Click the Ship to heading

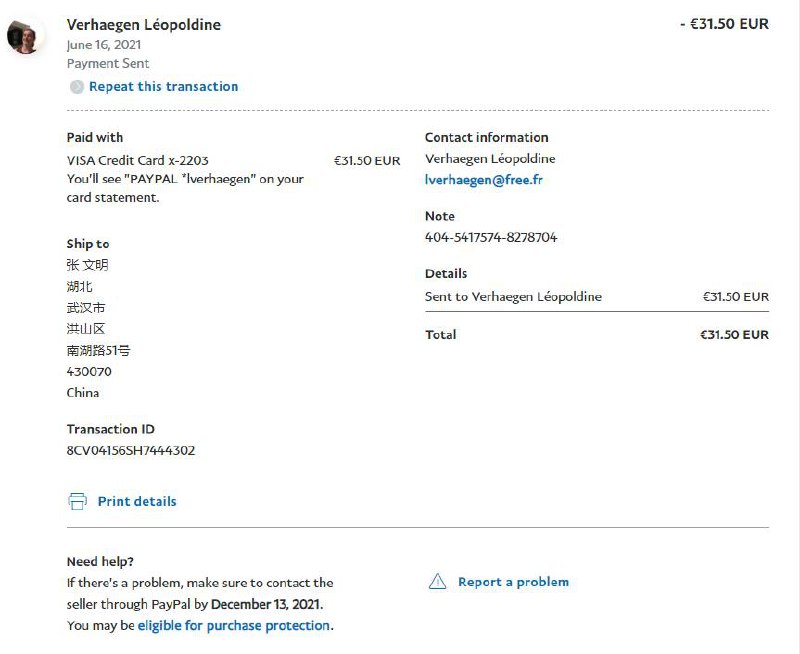(x=88, y=244)
